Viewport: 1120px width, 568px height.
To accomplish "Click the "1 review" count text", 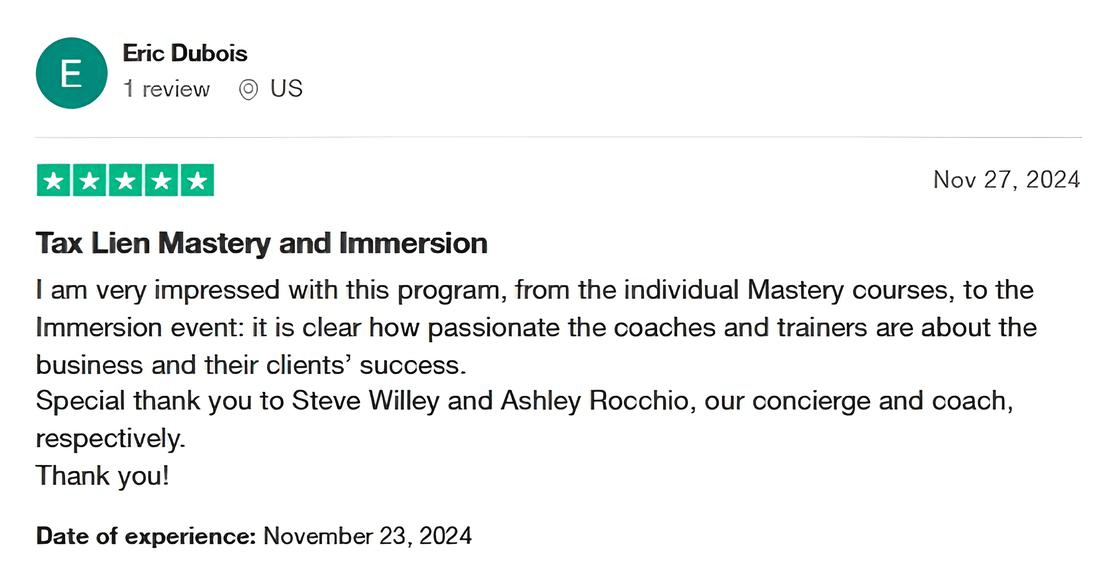I will coord(166,89).
